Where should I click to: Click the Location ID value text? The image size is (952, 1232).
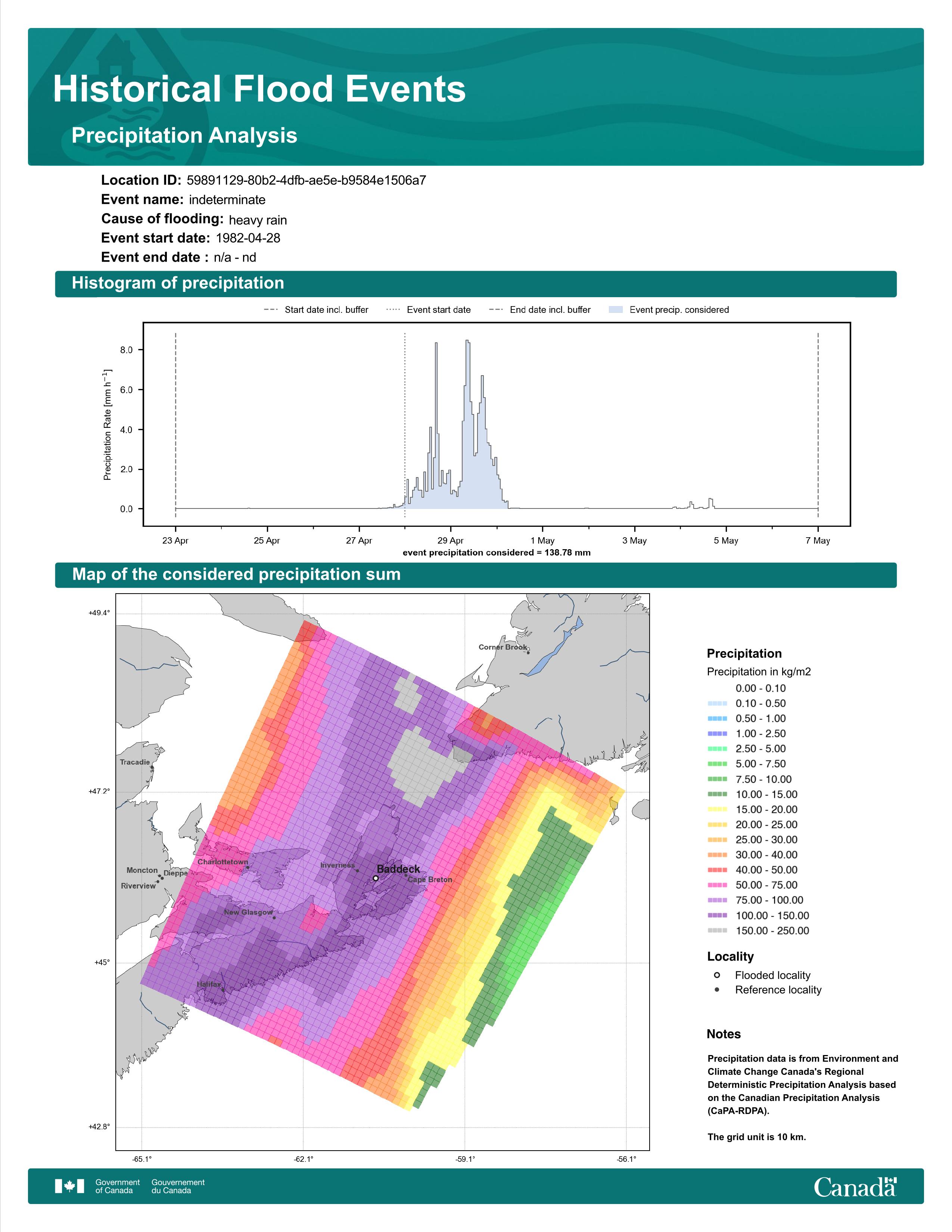(306, 180)
